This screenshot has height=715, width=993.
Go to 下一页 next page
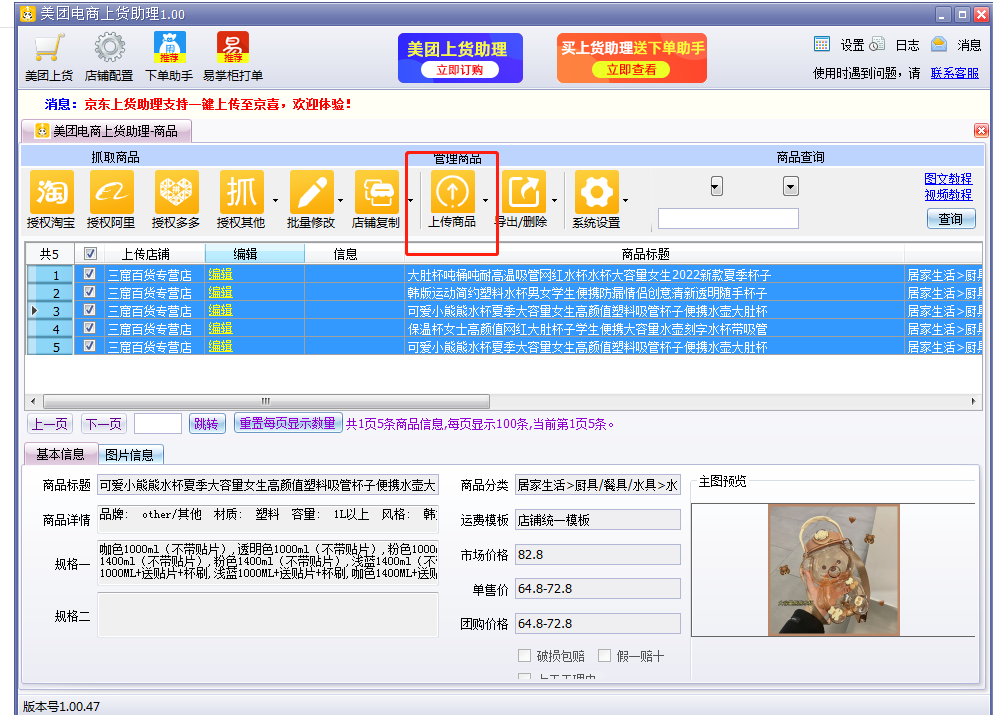pyautogui.click(x=104, y=424)
